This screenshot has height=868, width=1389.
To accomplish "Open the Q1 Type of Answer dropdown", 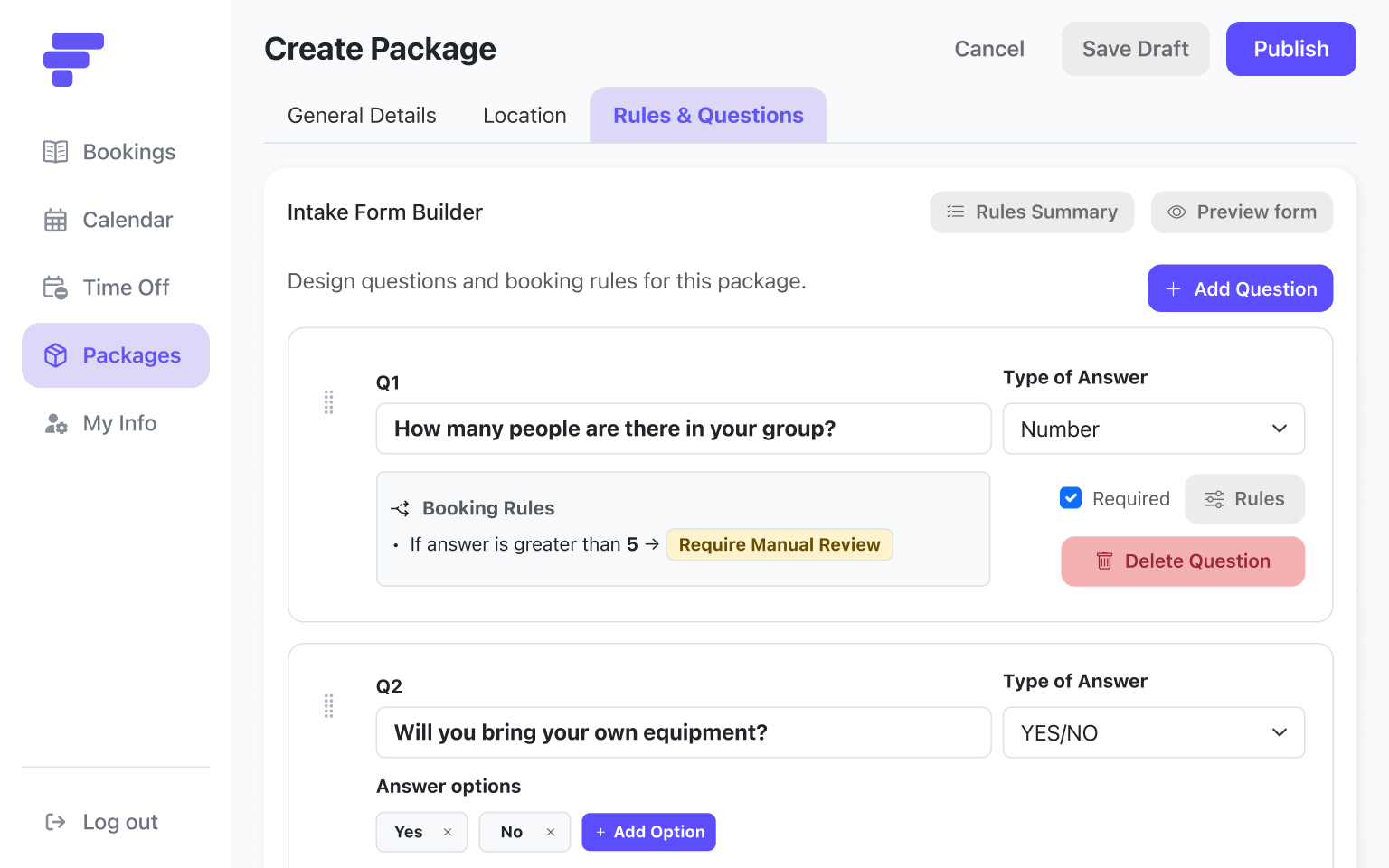I will coord(1154,429).
